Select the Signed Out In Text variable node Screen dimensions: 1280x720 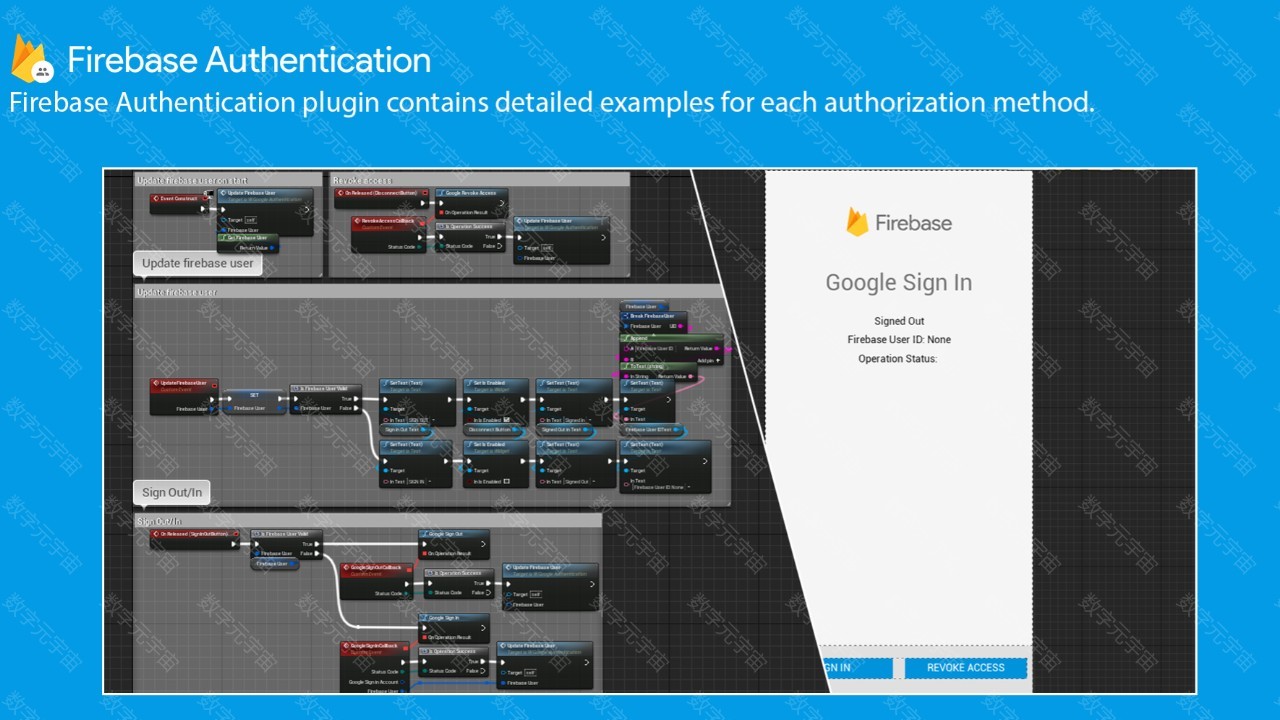point(565,430)
